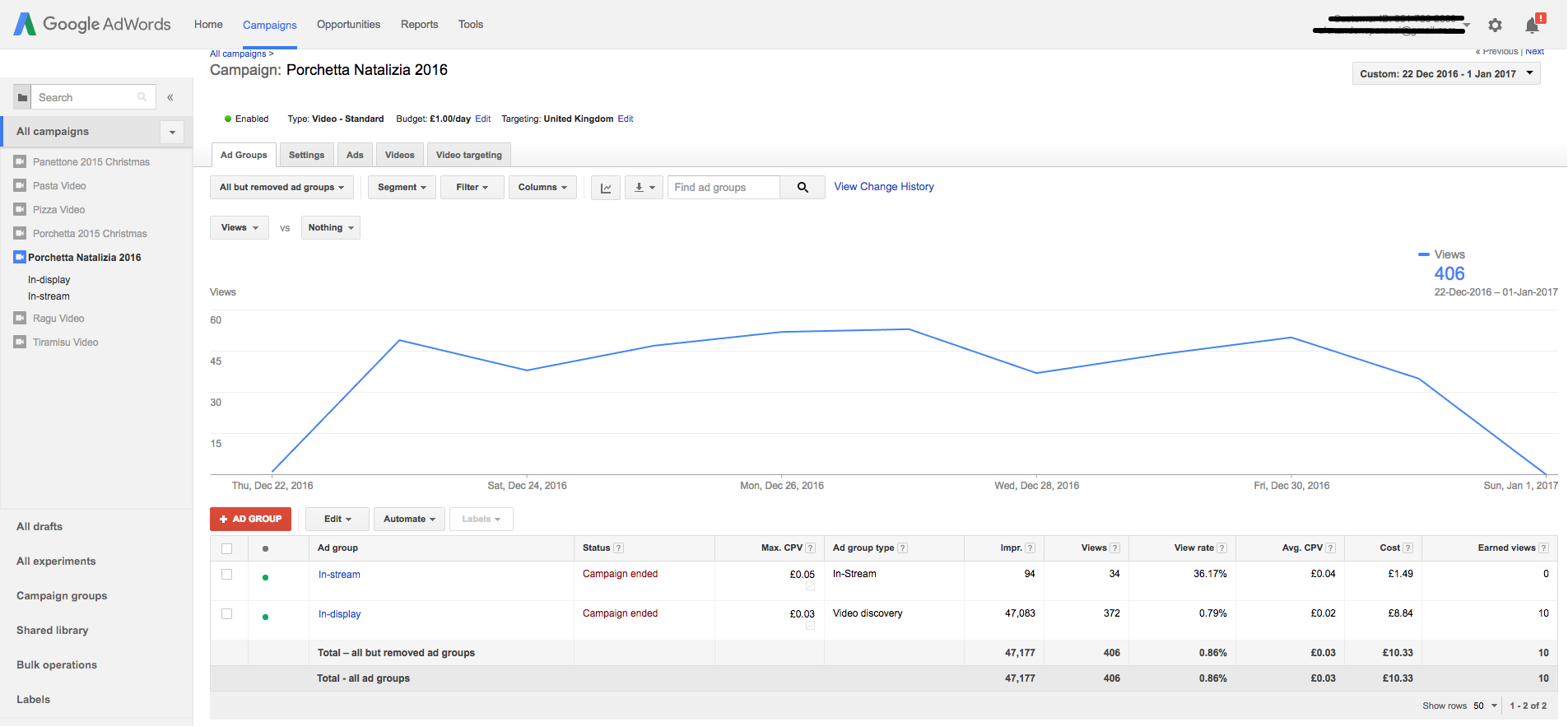Viewport: 1568px width, 727px height.
Task: Open the All campaigns dropdown arrow
Action: 172,132
